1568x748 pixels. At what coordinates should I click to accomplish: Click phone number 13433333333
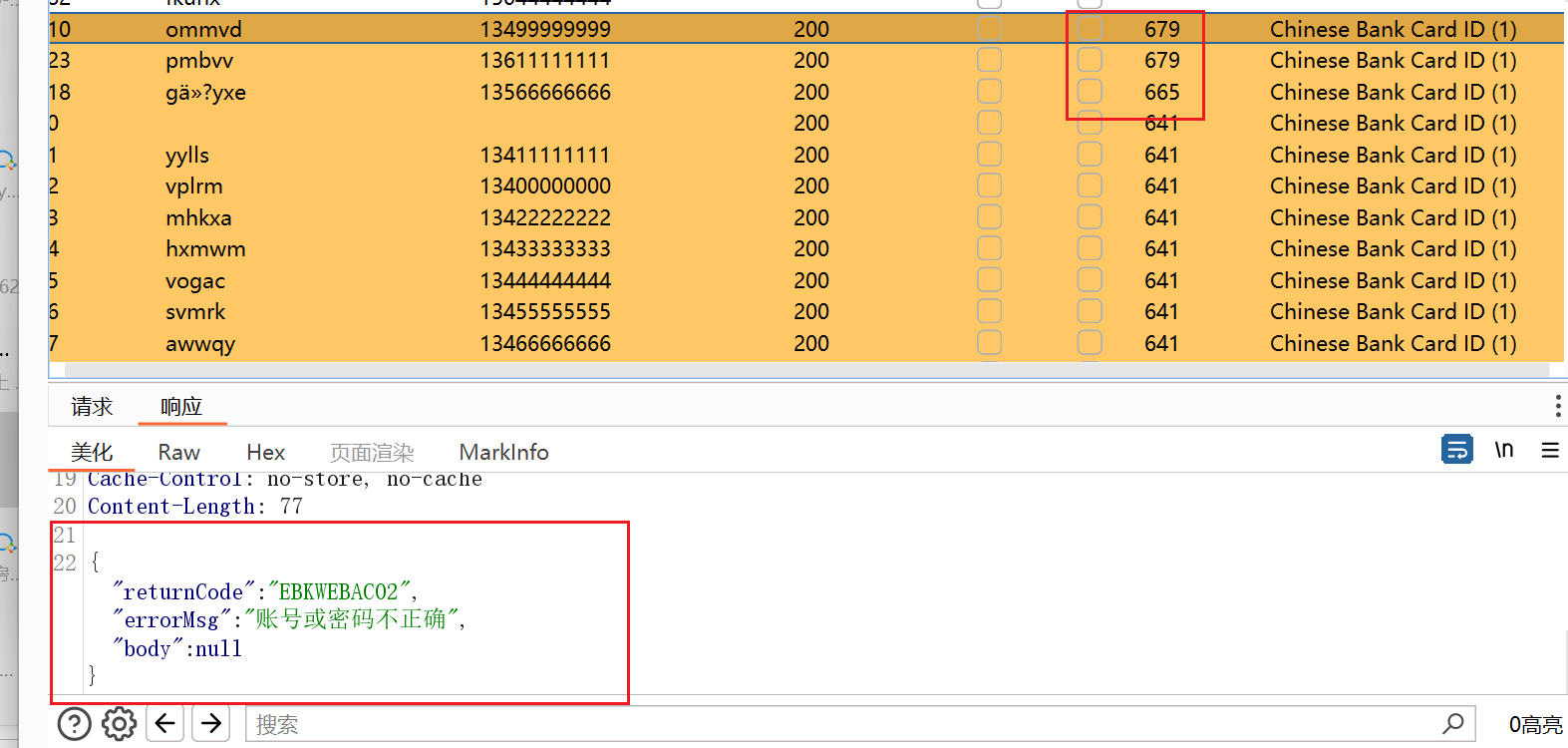[x=545, y=249]
